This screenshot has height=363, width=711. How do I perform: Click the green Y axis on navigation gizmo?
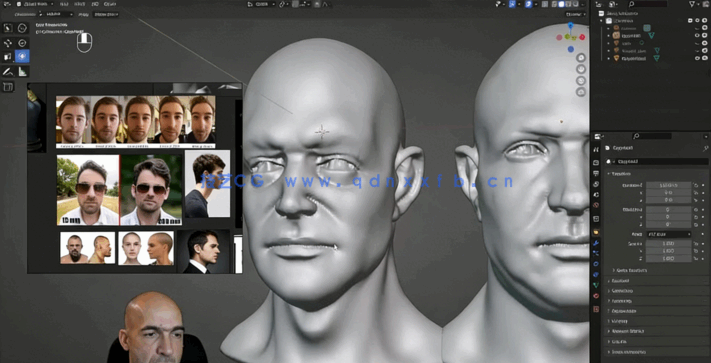point(567,37)
